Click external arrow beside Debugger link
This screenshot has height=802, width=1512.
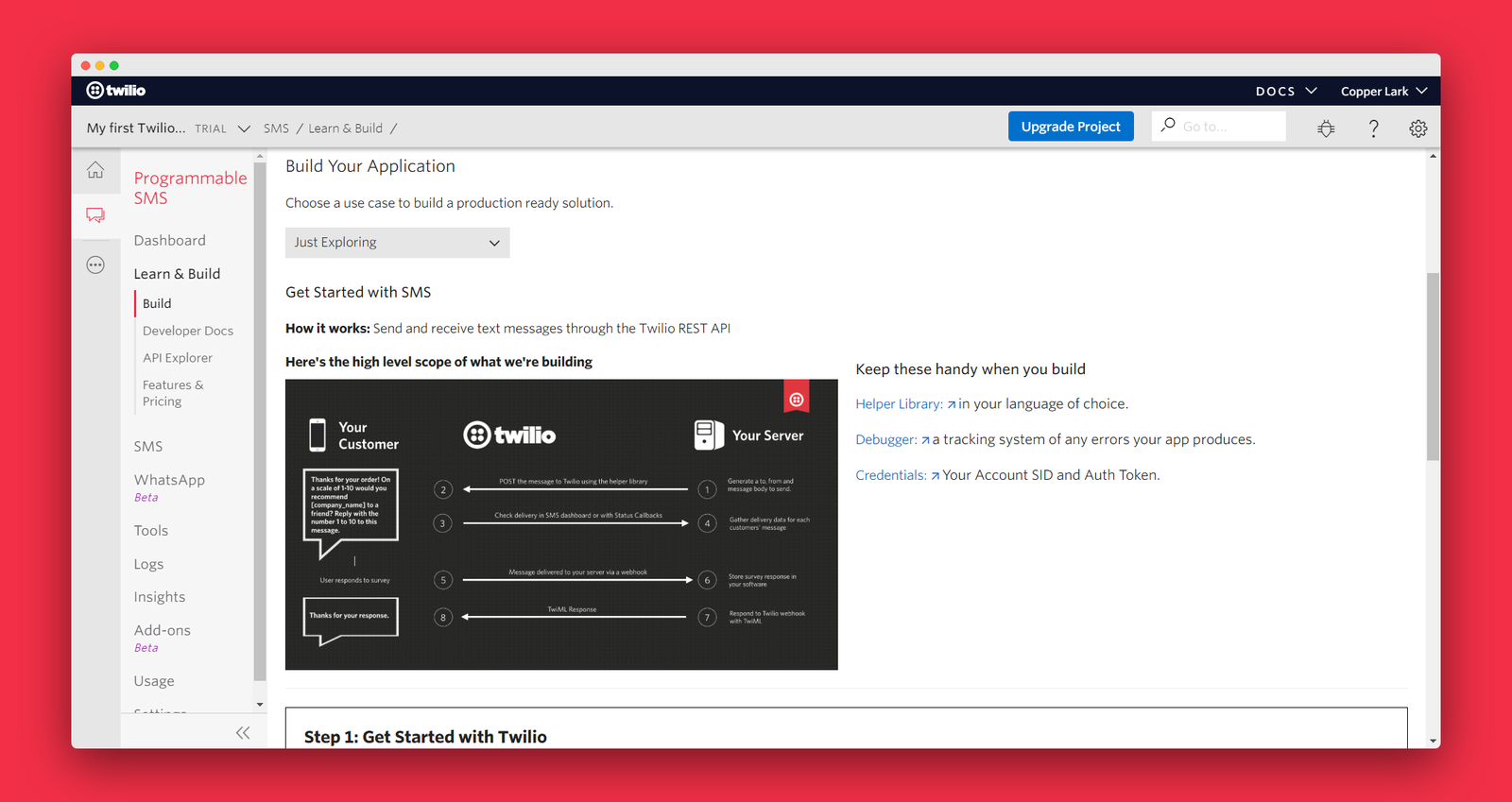pos(925,440)
